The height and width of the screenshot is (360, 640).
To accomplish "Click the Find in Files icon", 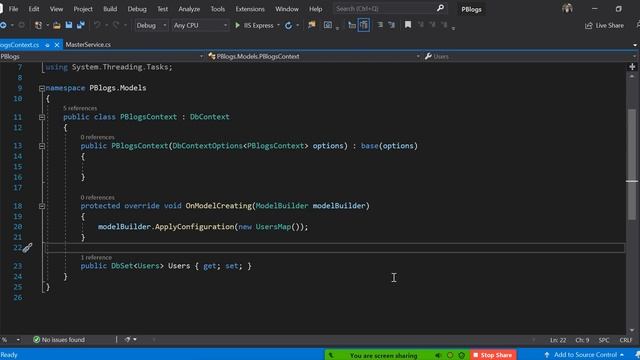I will point(312,25).
